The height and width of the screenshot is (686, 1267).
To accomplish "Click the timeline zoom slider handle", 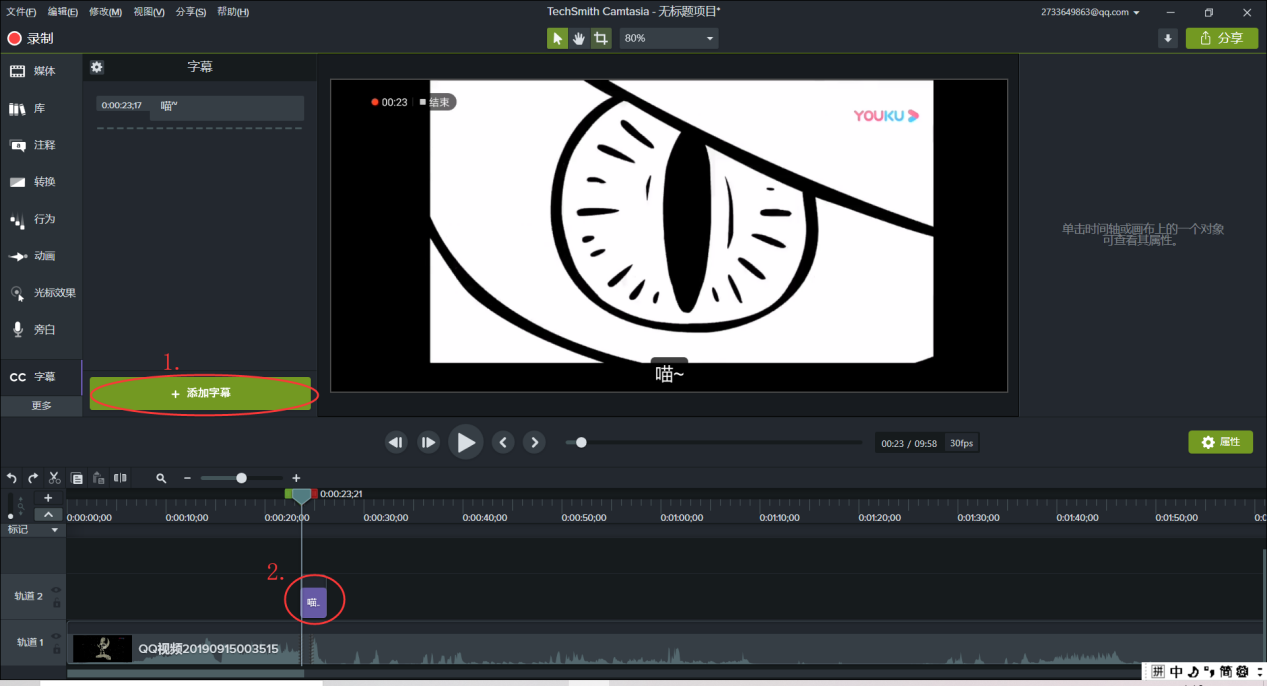I will (x=241, y=478).
